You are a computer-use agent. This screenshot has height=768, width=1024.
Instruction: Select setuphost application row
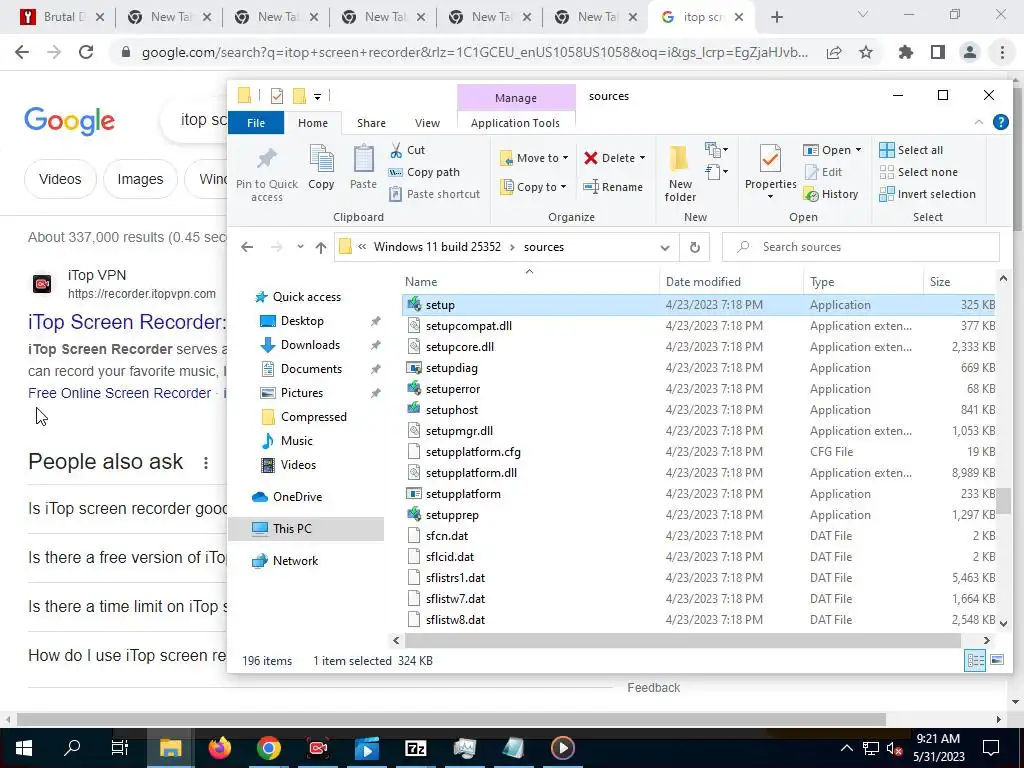point(698,410)
